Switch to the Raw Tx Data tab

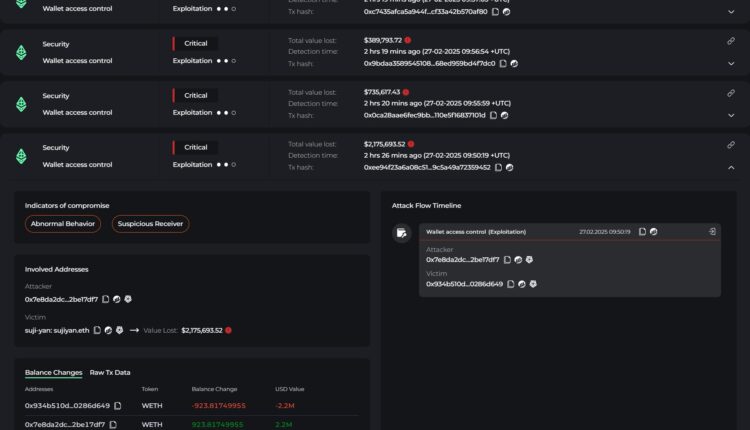click(x=110, y=372)
